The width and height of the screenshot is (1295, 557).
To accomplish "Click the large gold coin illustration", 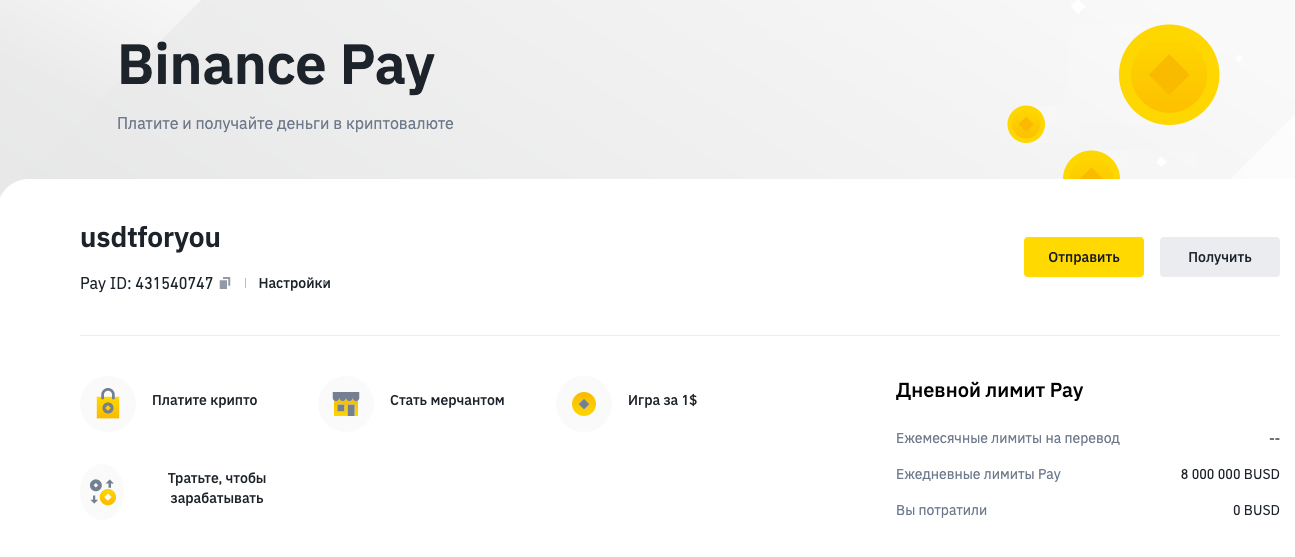I will tap(1168, 74).
